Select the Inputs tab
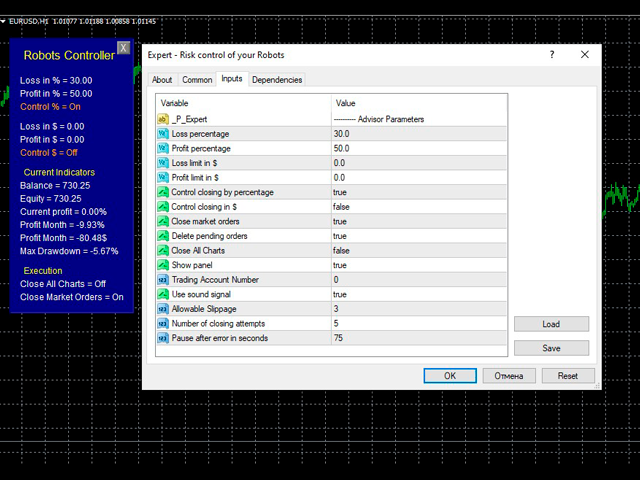Viewport: 640px width, 480px height. 232,79
